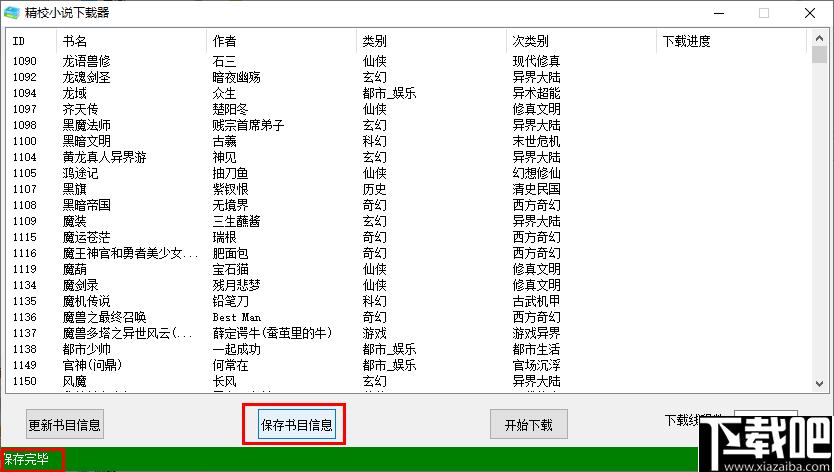Select the book 黄龙真人异界游

(x=104, y=157)
